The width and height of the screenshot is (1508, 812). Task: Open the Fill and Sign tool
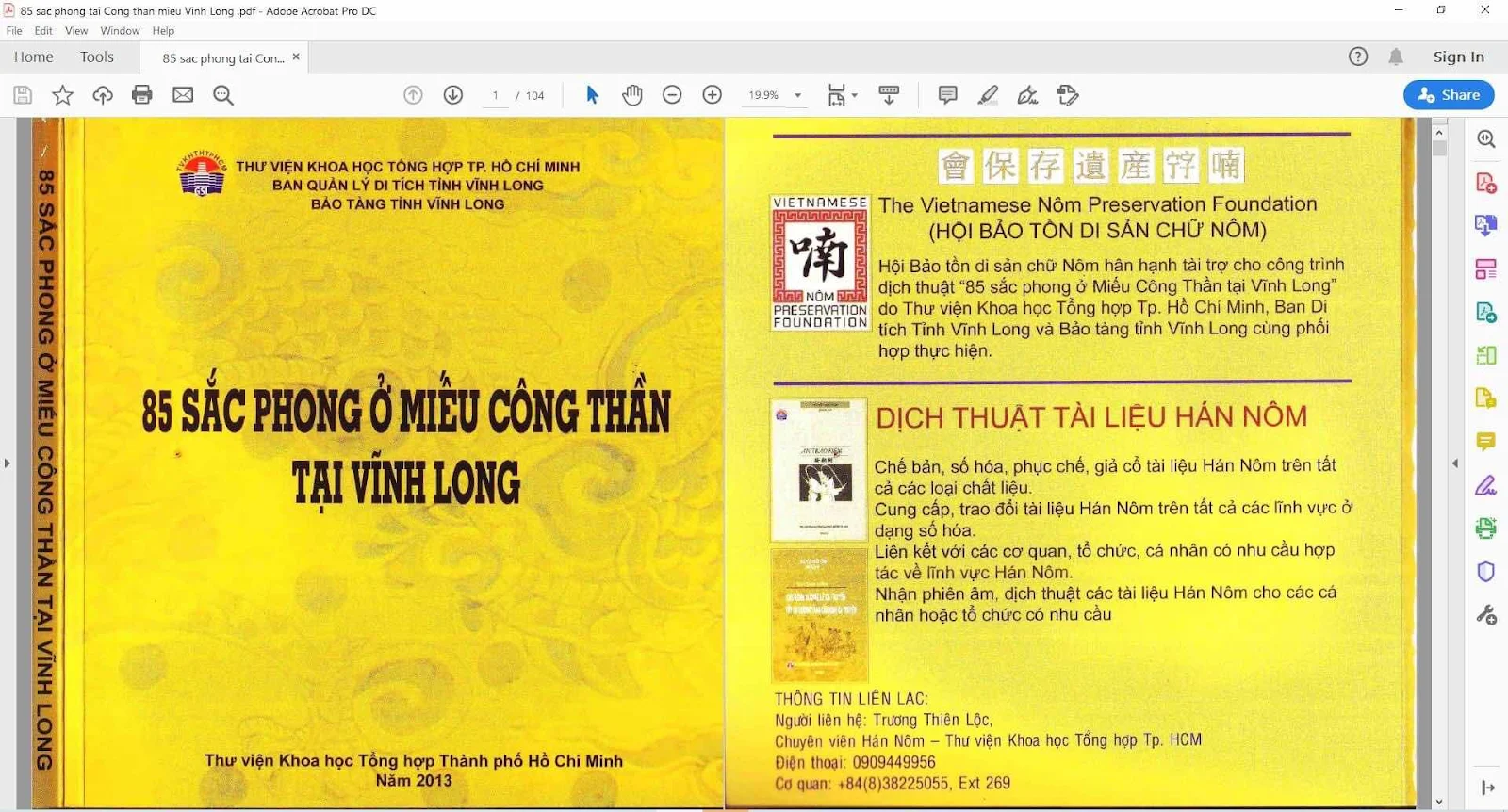coord(1027,95)
